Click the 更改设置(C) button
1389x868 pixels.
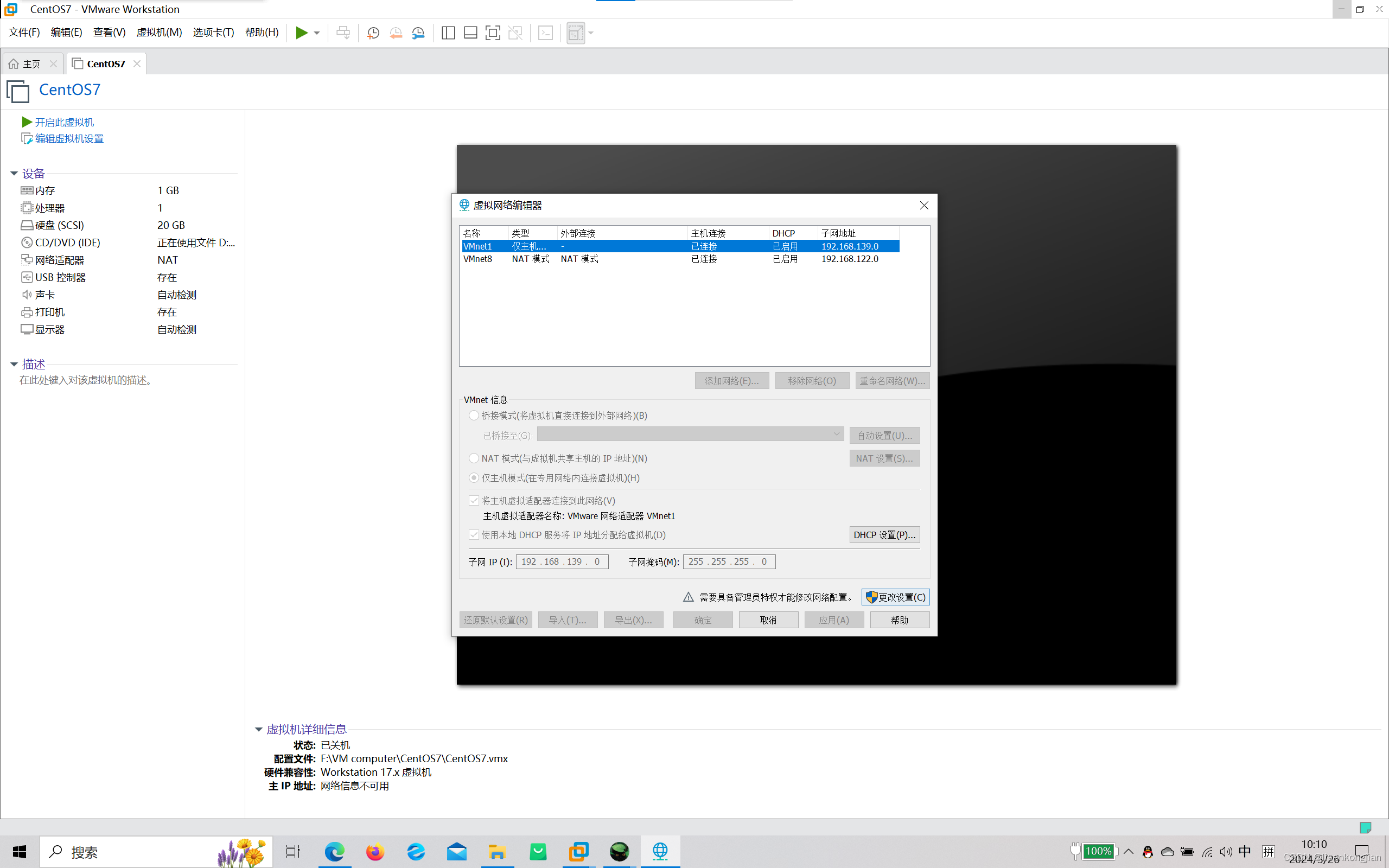pyautogui.click(x=895, y=597)
